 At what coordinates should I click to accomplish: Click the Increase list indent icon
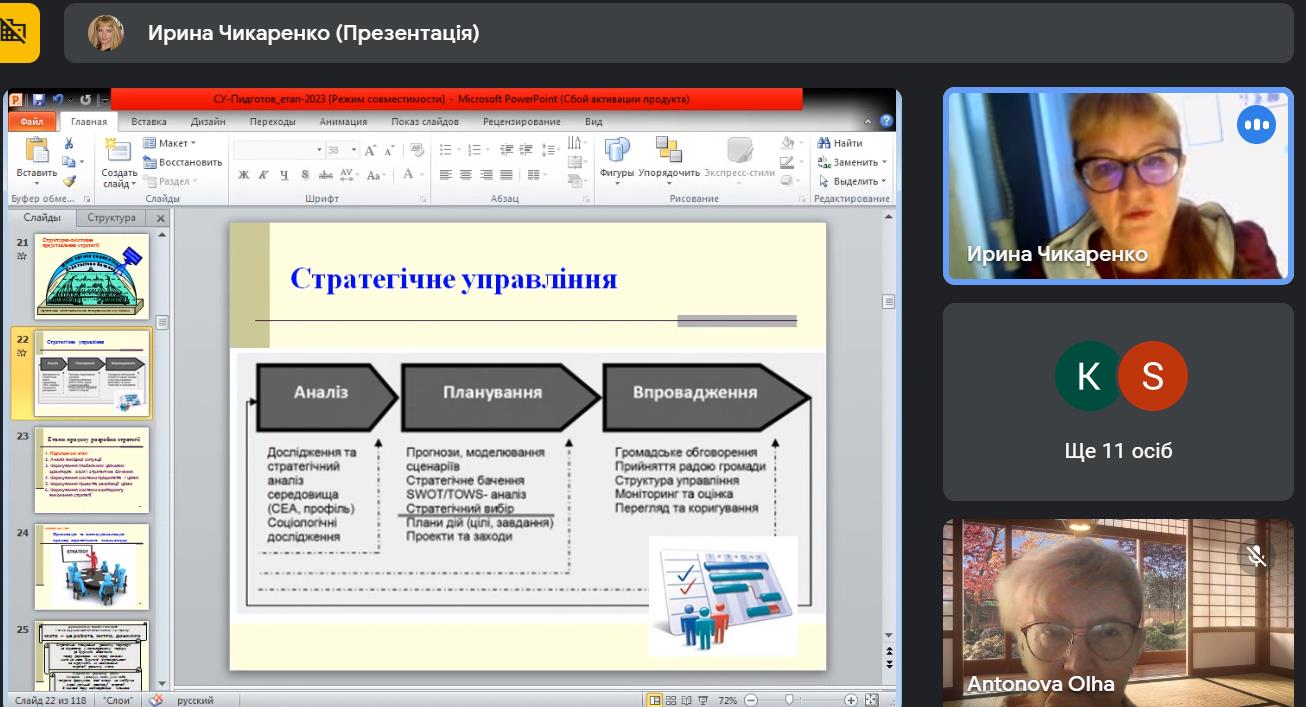(x=525, y=150)
